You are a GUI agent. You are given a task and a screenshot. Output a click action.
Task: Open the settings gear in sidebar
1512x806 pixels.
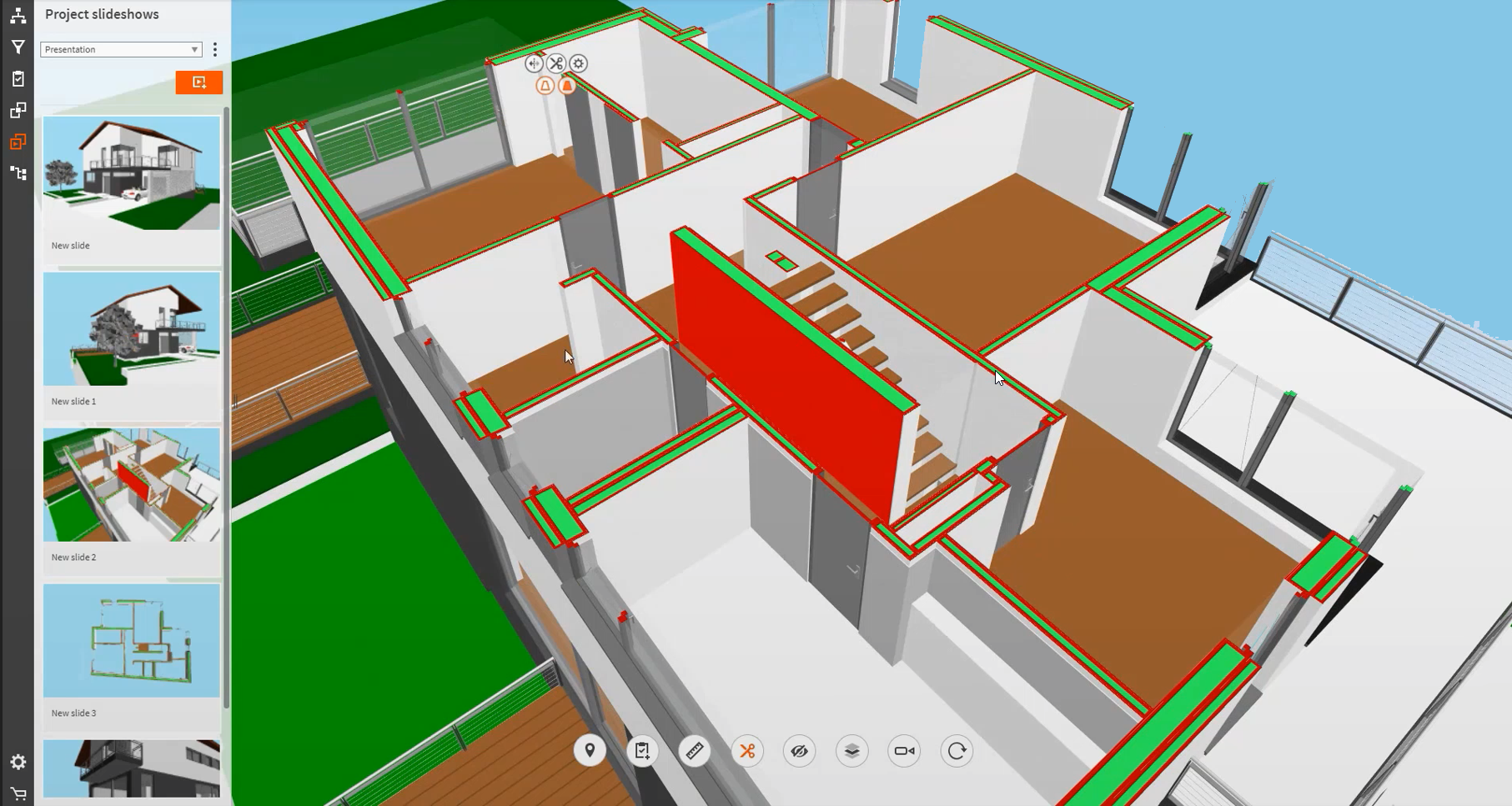pyautogui.click(x=18, y=762)
